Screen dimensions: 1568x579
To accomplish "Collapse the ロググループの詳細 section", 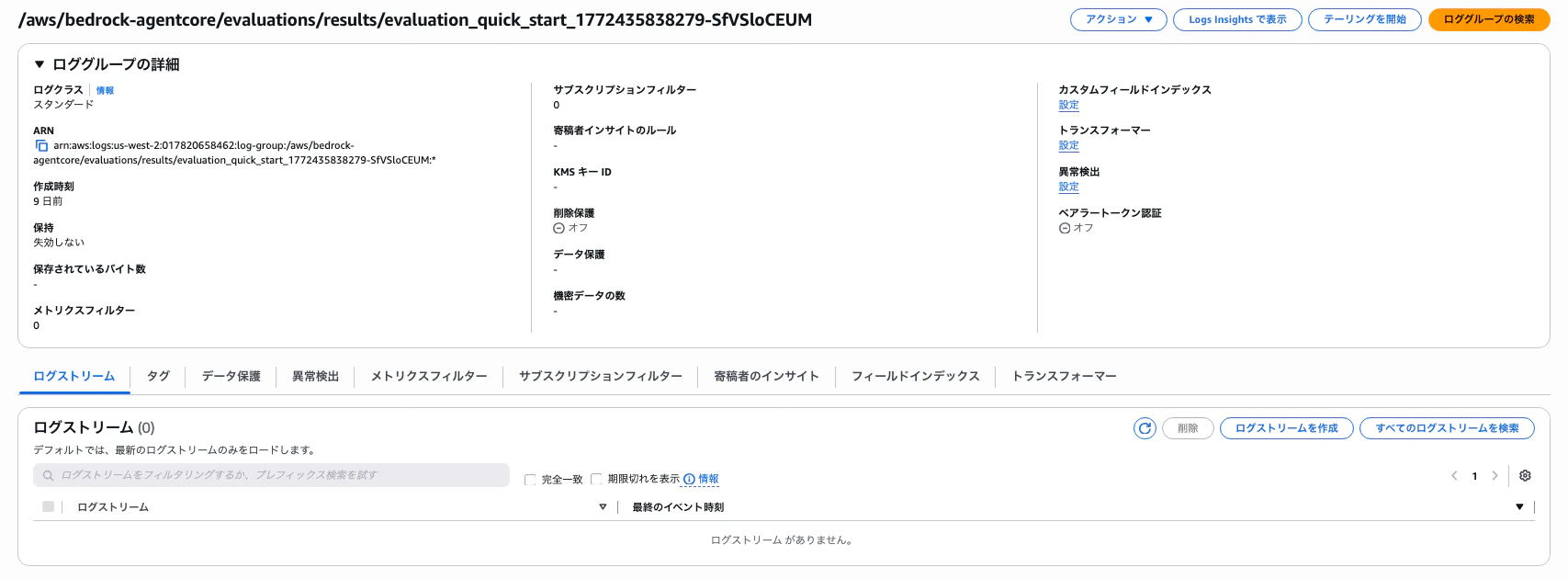I will (x=39, y=64).
